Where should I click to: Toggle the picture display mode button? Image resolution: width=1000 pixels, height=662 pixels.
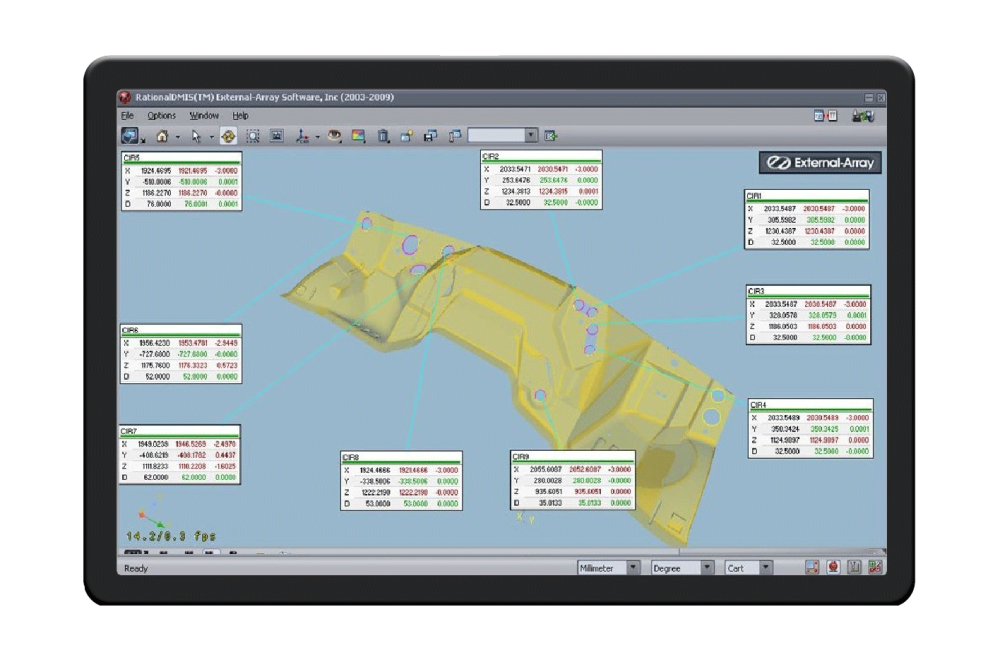click(277, 136)
